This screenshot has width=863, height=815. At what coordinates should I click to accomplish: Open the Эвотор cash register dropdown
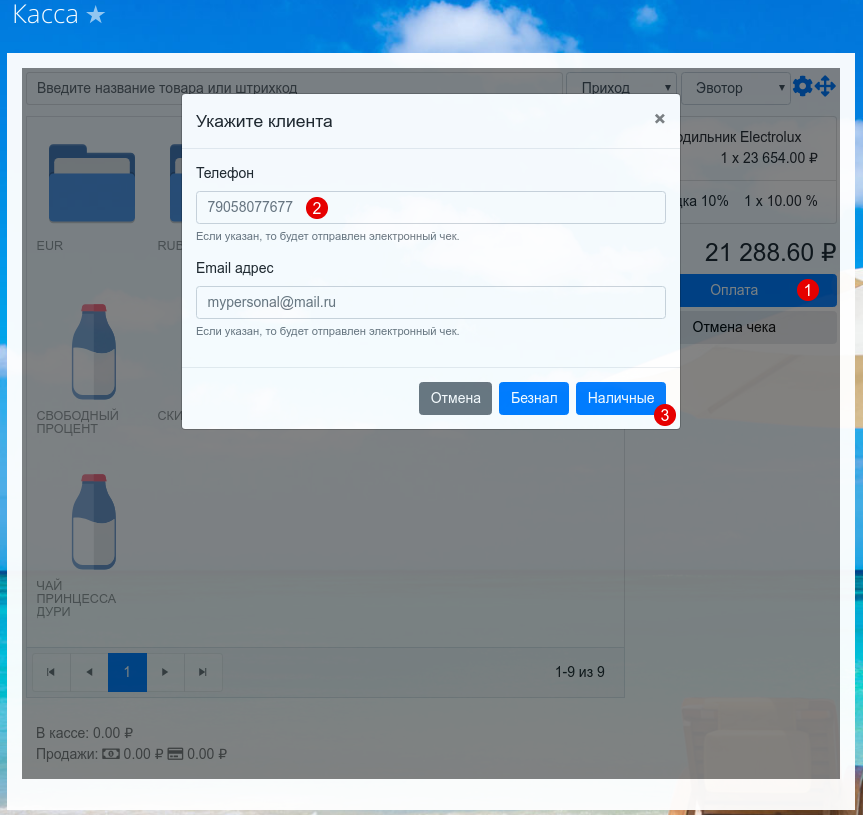(x=735, y=88)
